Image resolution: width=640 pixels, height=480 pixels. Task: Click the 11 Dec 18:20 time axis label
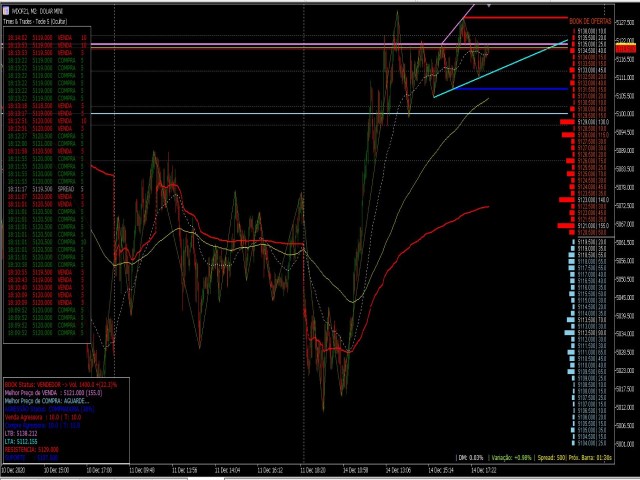pos(313,470)
